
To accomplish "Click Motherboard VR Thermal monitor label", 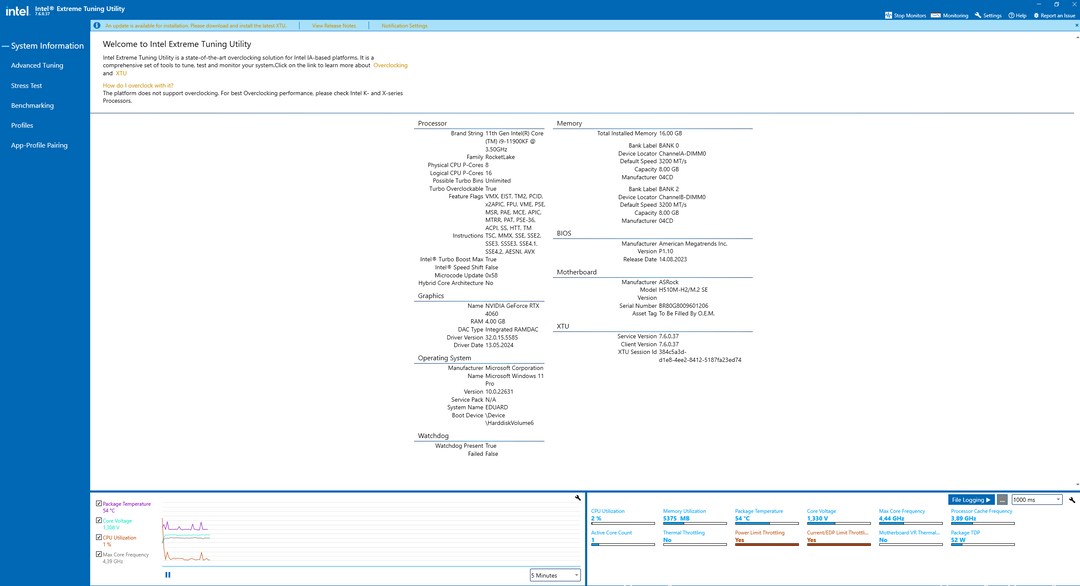I will tap(908, 532).
